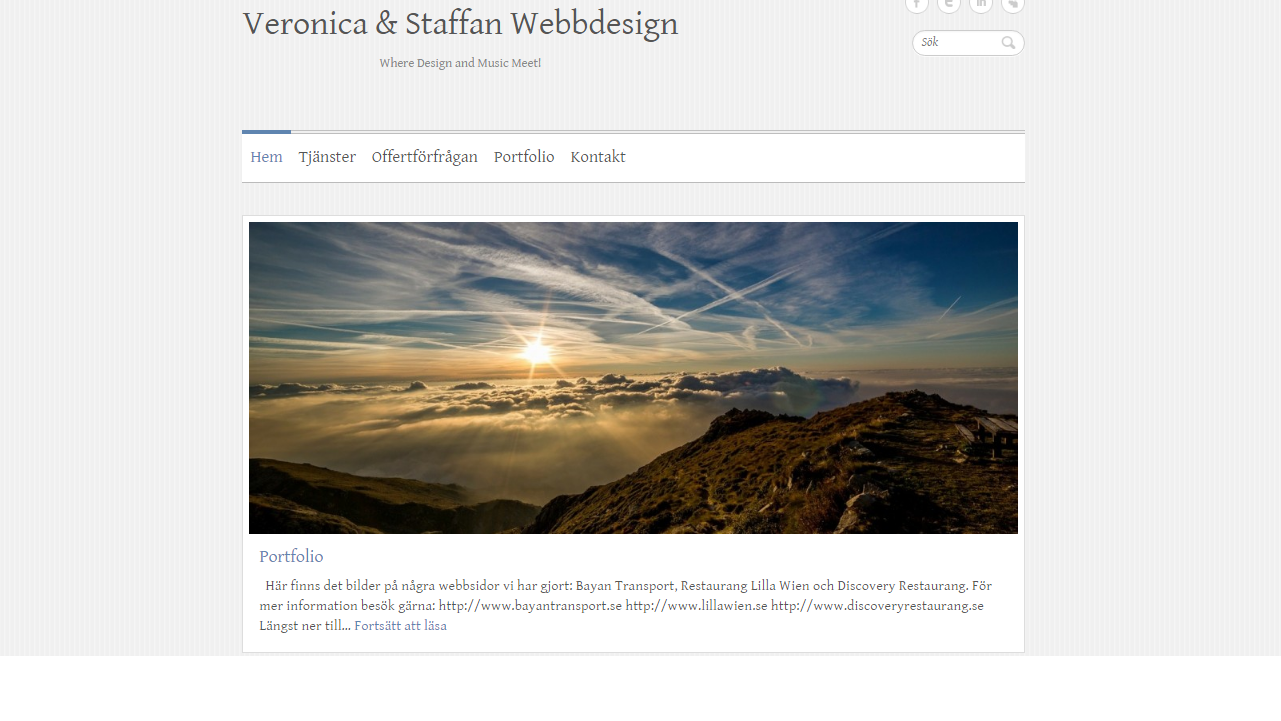Open the LinkedIn social icon
The image size is (1281, 721).
pyautogui.click(x=981, y=5)
